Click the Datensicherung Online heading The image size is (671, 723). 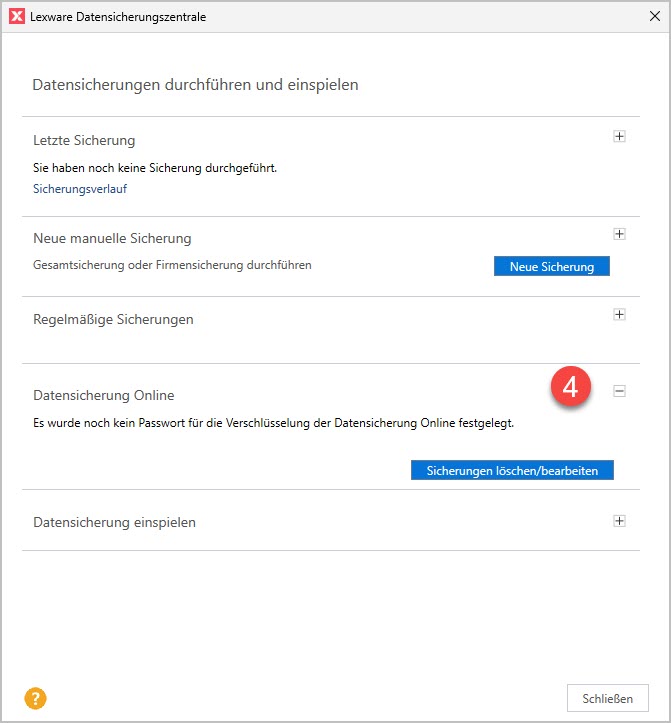pyautogui.click(x=104, y=396)
